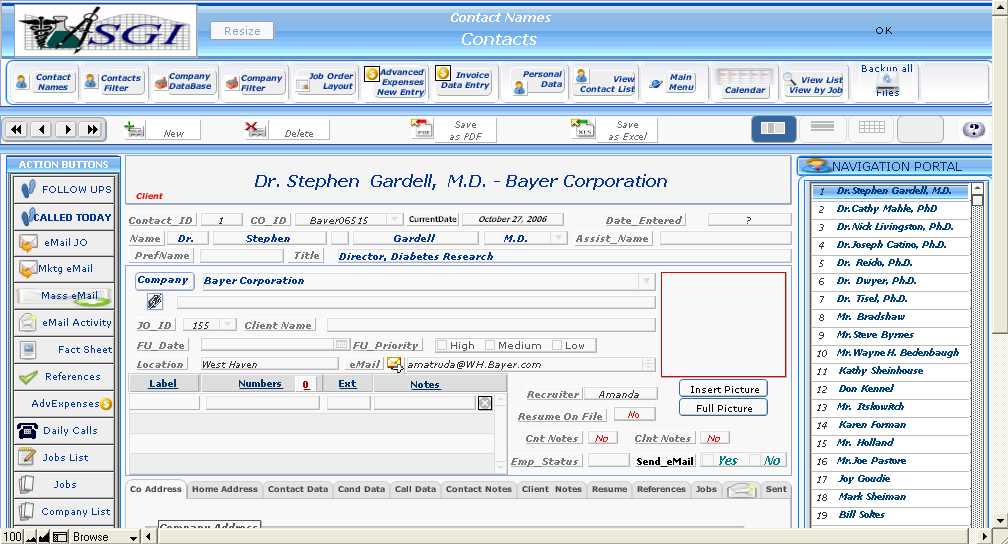Click the paperclip attachment icon under Company
Image resolution: width=1008 pixels, height=544 pixels.
154,301
